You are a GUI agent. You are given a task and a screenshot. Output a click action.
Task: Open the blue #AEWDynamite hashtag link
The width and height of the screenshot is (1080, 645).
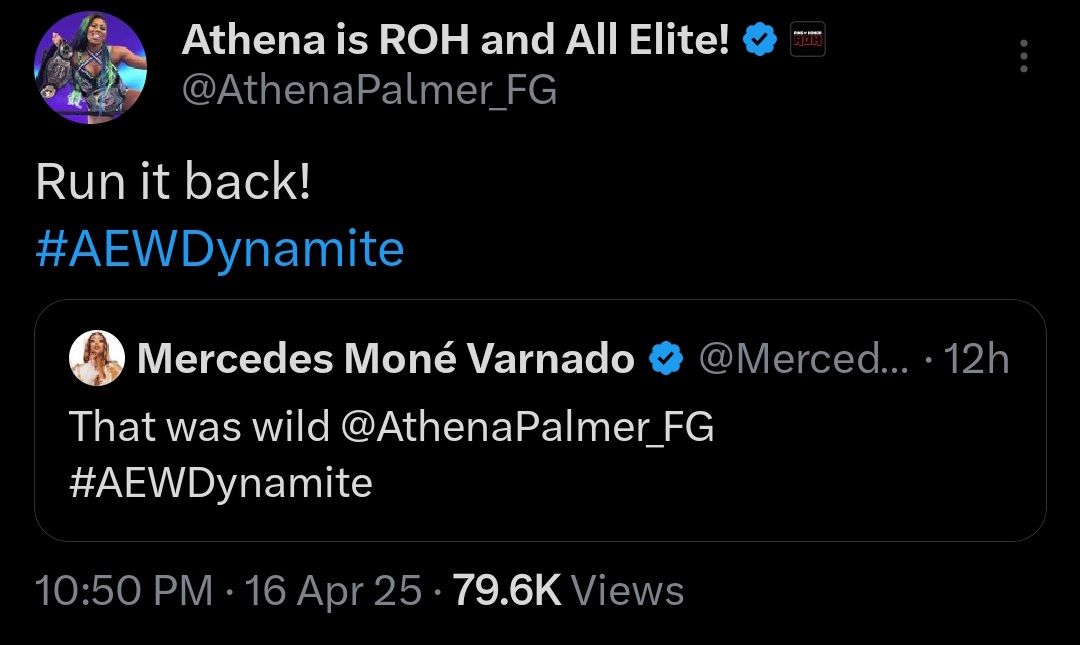220,248
